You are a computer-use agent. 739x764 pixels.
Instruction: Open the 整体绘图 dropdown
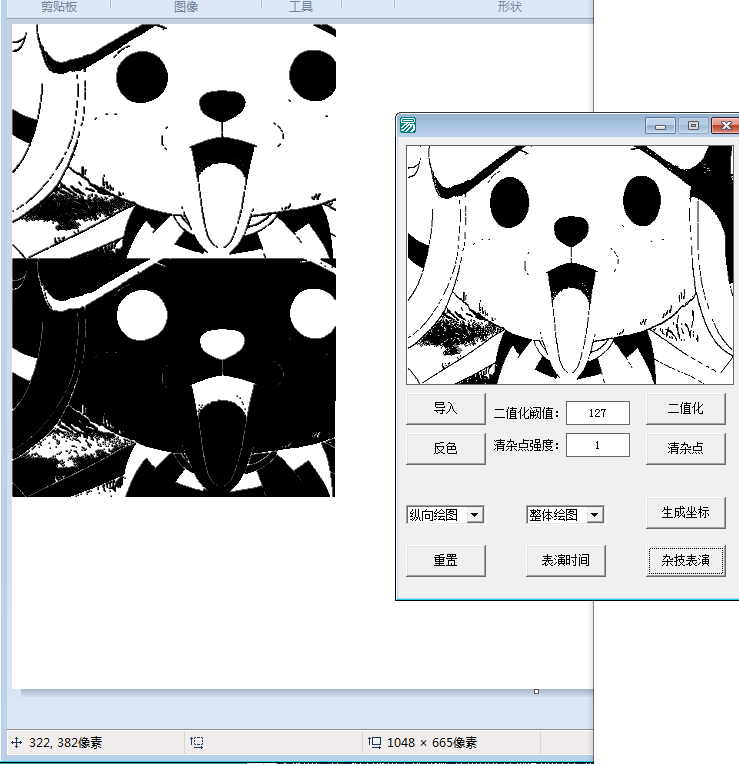pyautogui.click(x=594, y=515)
